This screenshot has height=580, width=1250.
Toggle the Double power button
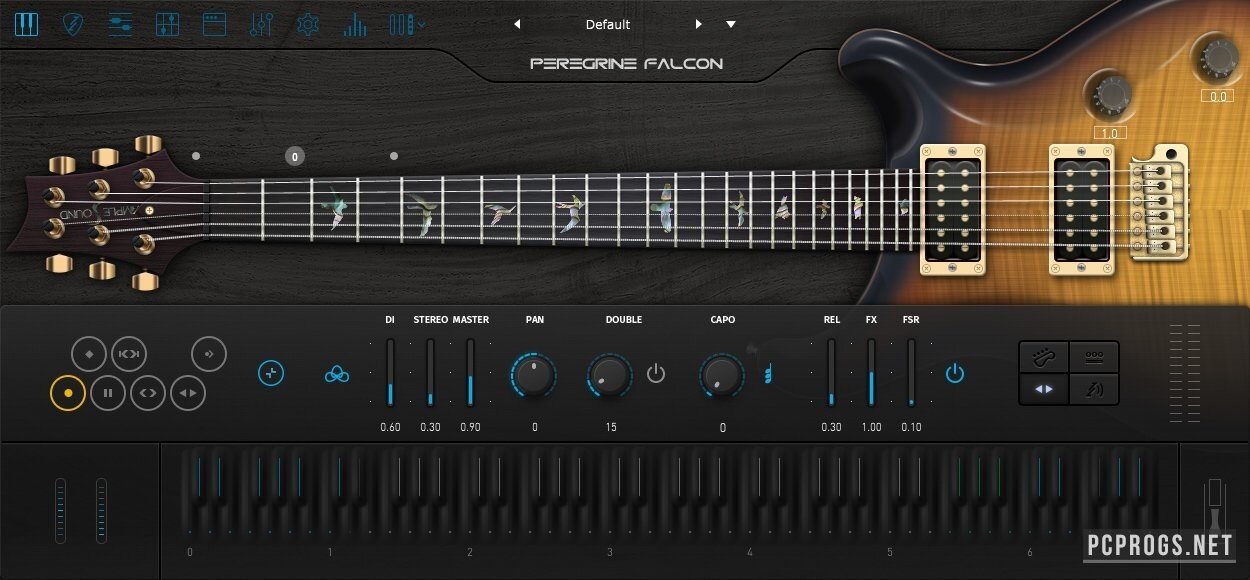pos(656,374)
